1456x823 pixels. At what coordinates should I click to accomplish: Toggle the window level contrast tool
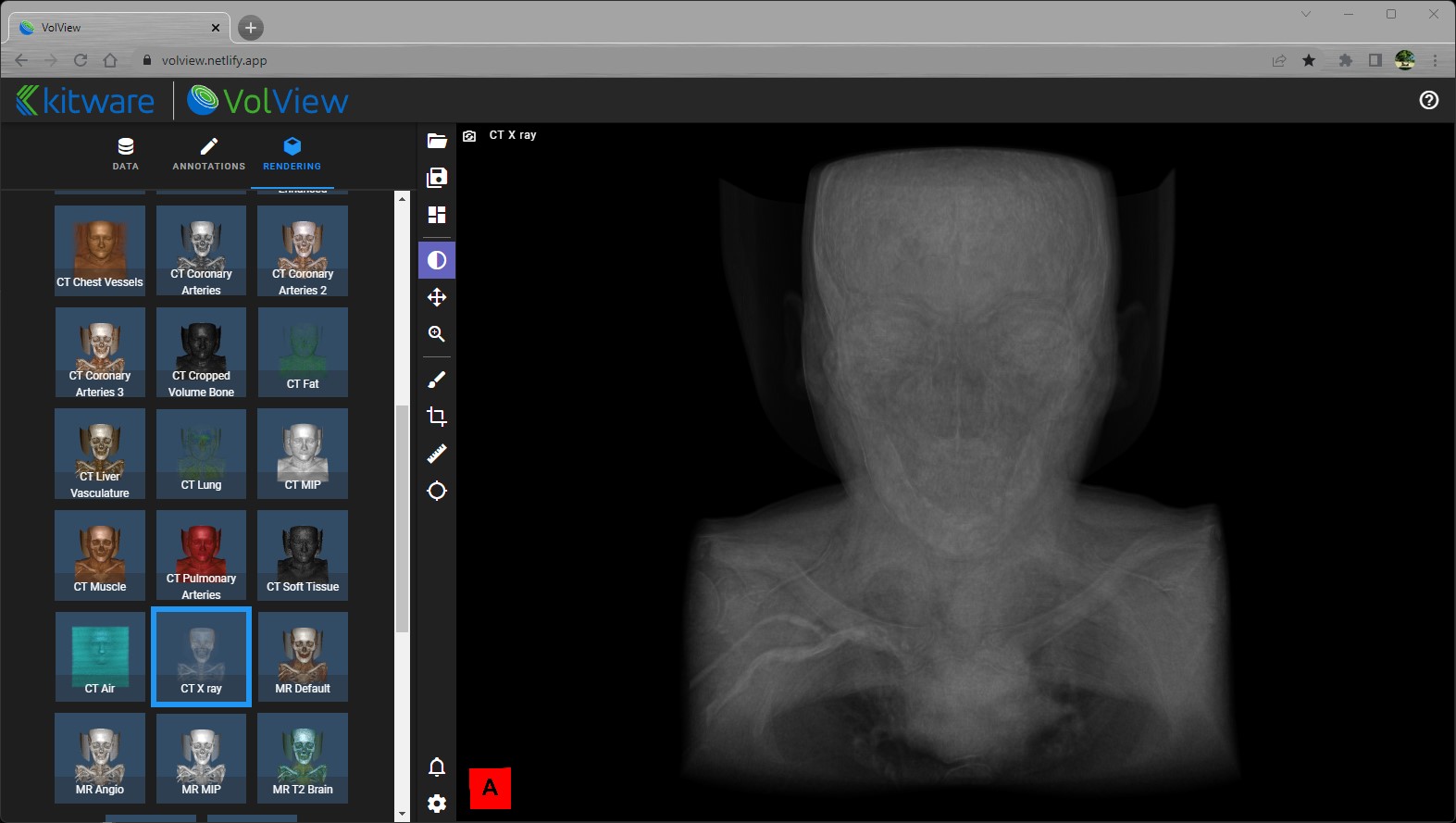437,260
